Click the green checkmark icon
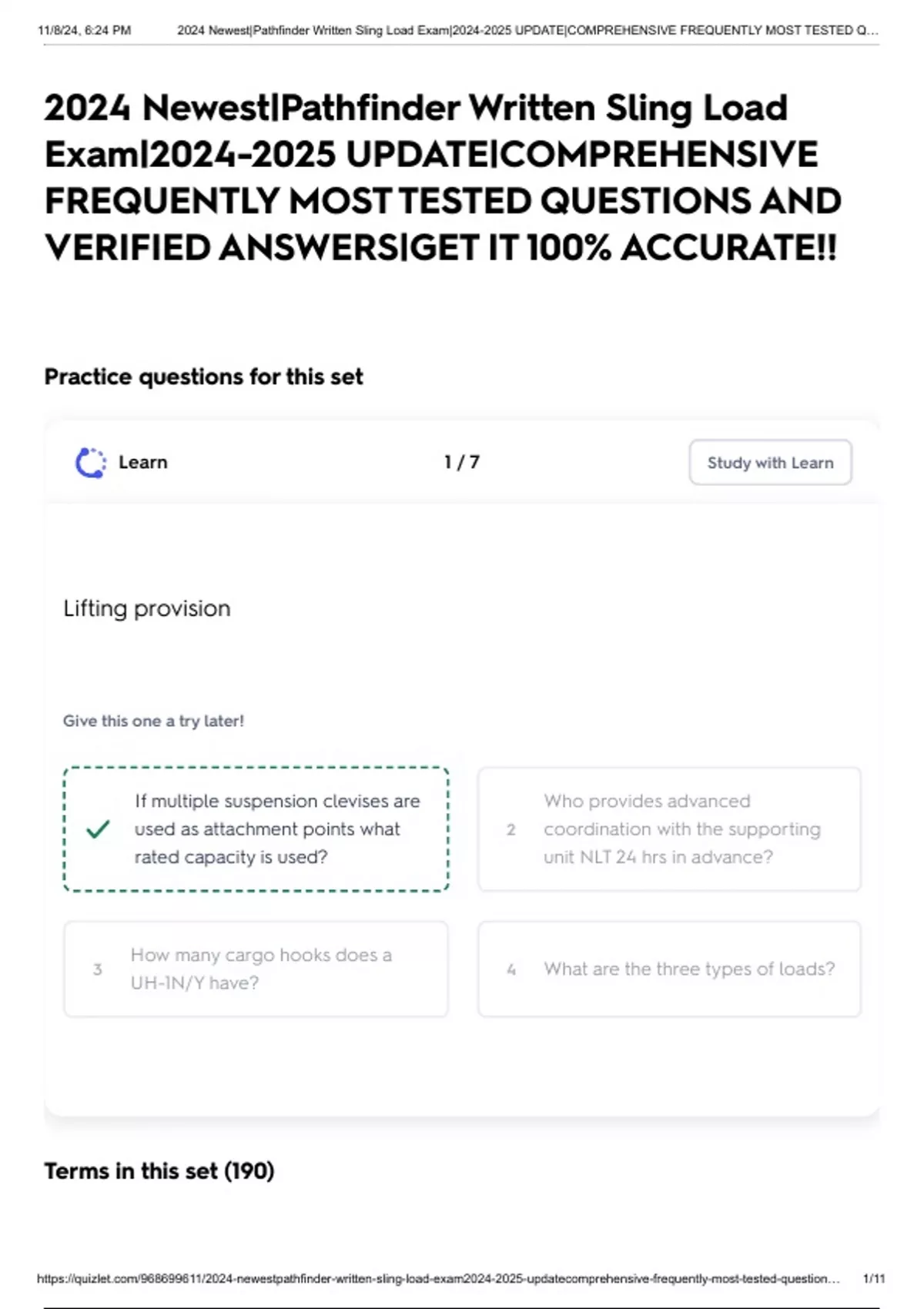The height and width of the screenshot is (1309, 924). pyautogui.click(x=98, y=829)
